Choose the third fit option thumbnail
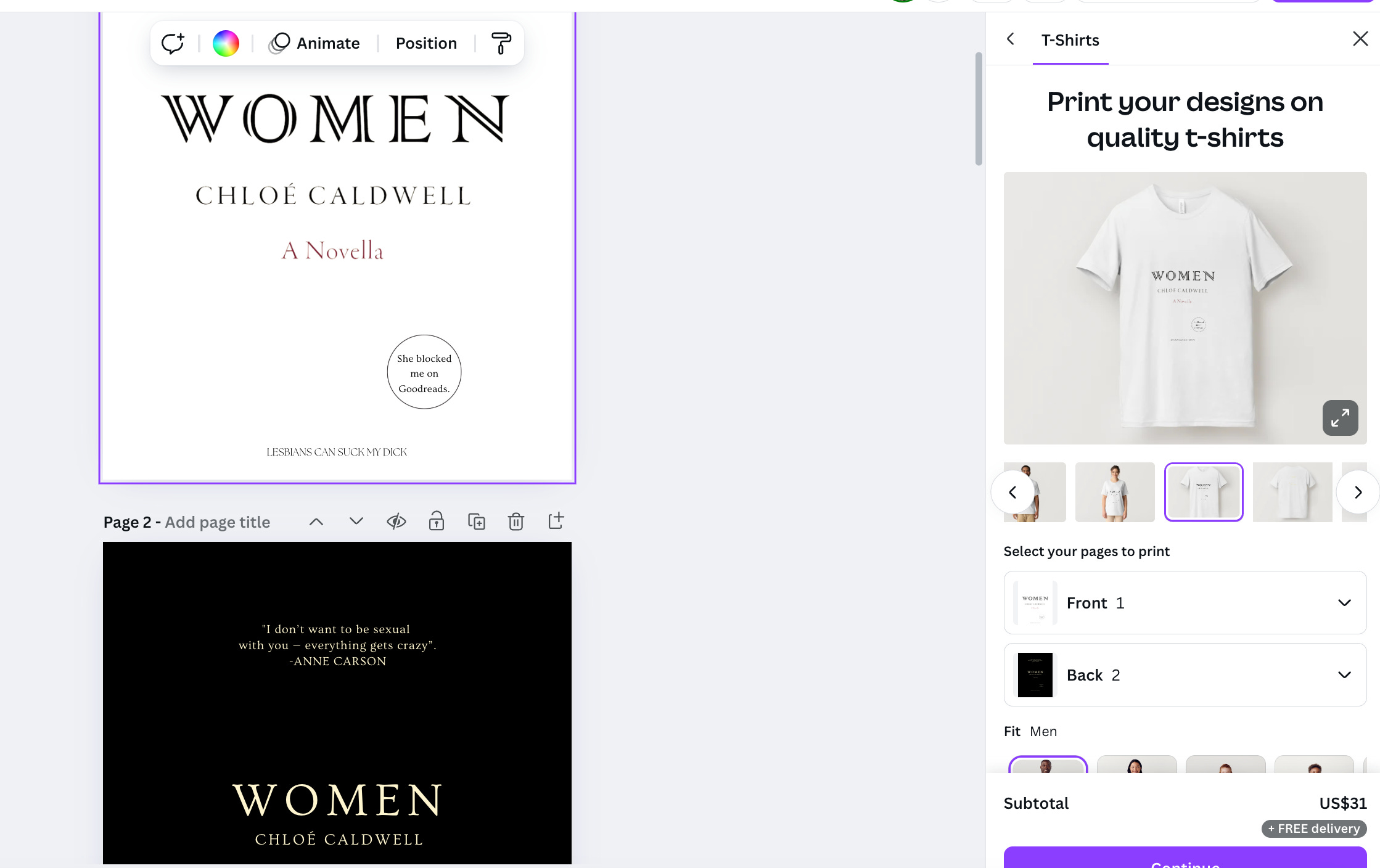This screenshot has width=1380, height=868. 1225,765
